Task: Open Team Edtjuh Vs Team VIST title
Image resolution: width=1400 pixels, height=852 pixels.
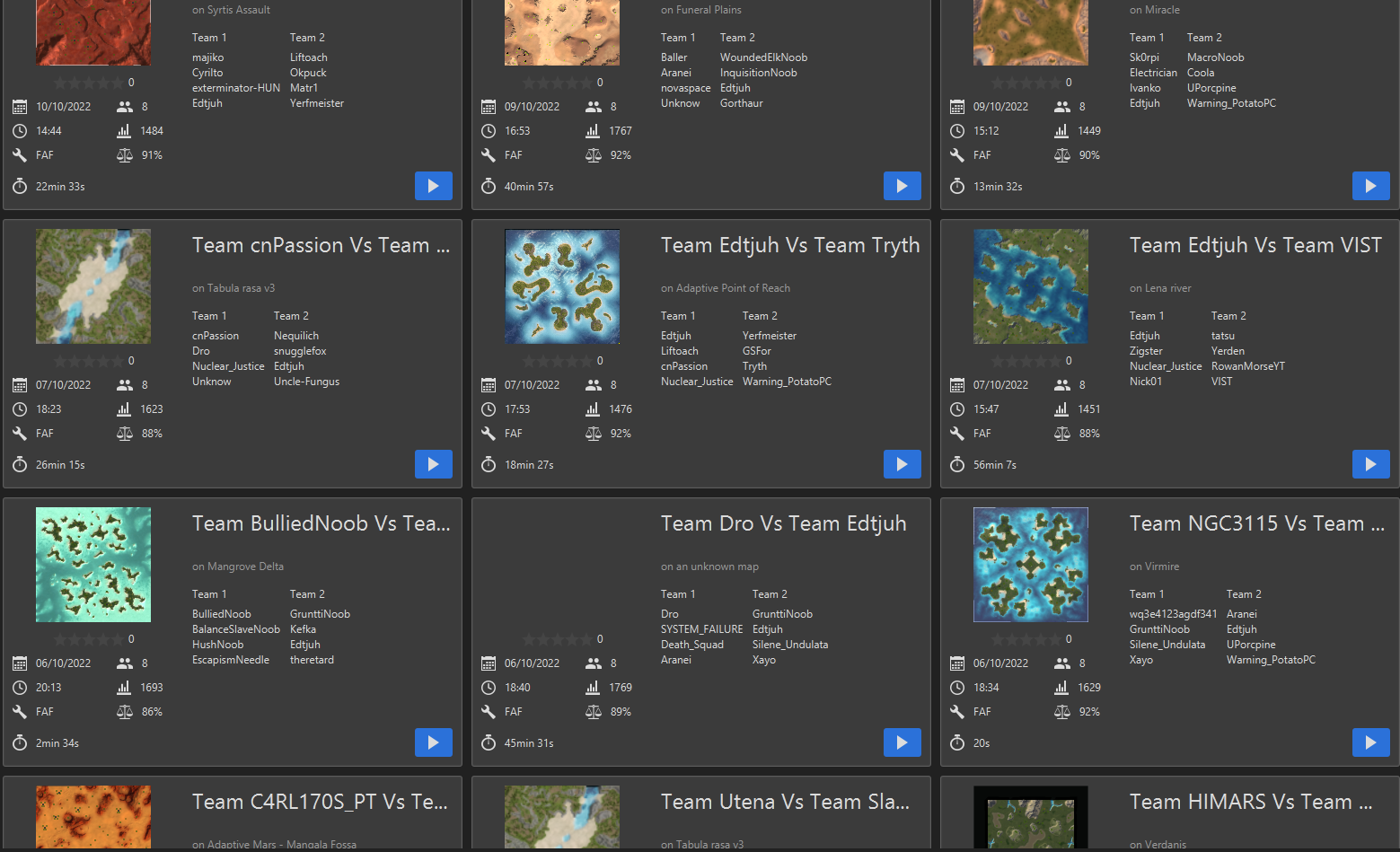Action: (x=1255, y=245)
